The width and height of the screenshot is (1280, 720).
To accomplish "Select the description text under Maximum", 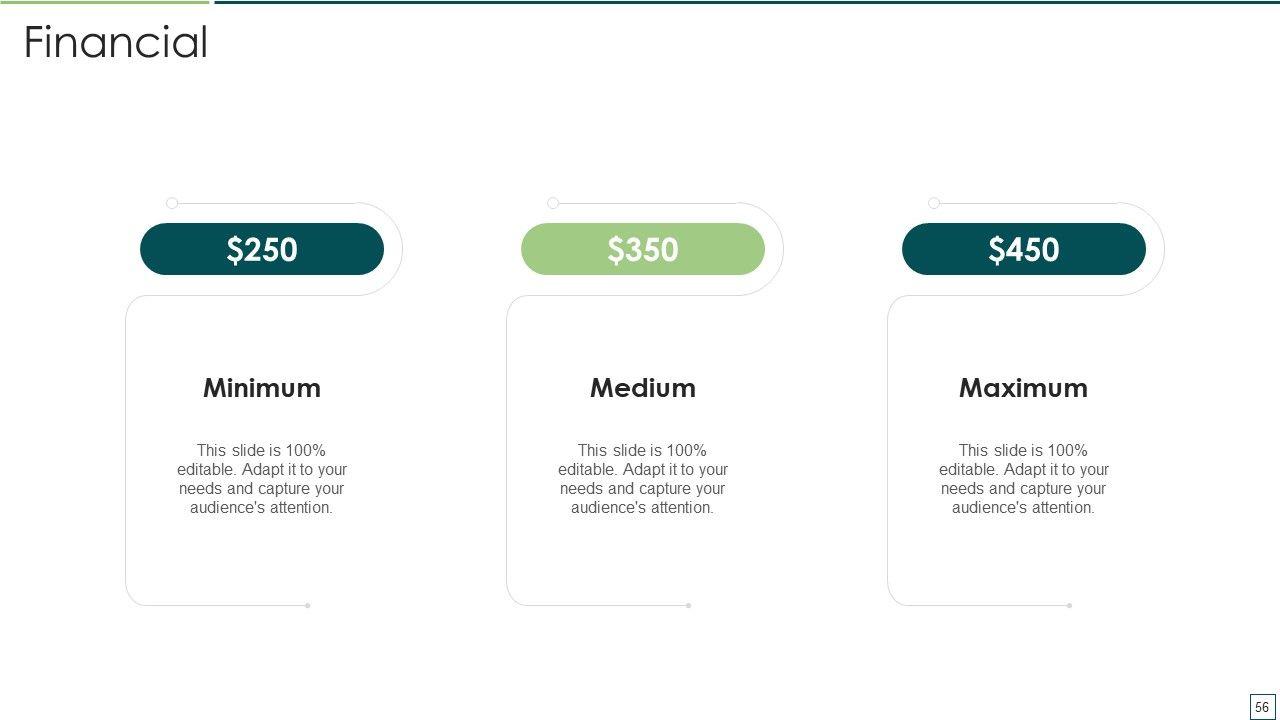I will click(1024, 479).
